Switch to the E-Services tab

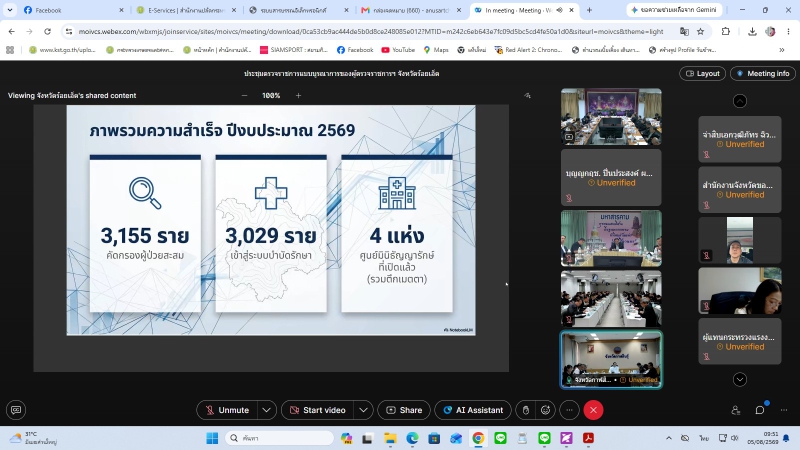coord(186,10)
